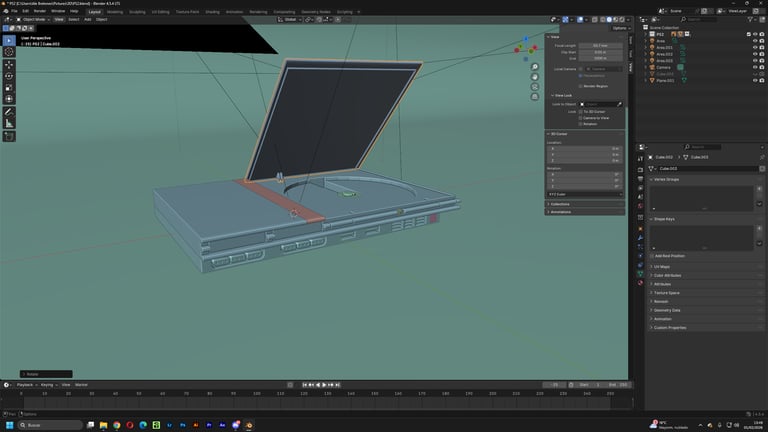This screenshot has width=768, height=432.
Task: Switch to the Modeling workspace tab
Action: coord(115,12)
